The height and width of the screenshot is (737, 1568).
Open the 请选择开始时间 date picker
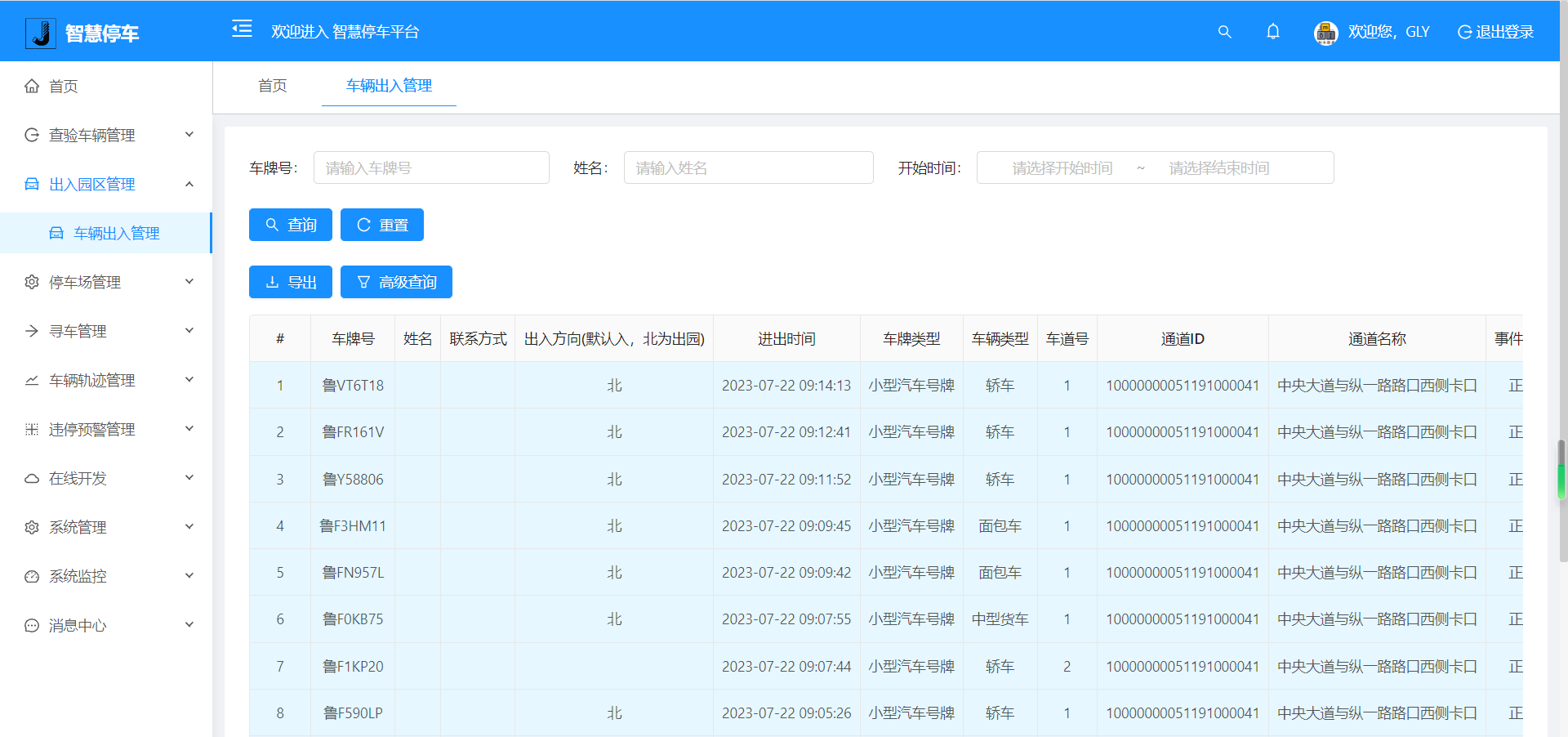click(1062, 167)
